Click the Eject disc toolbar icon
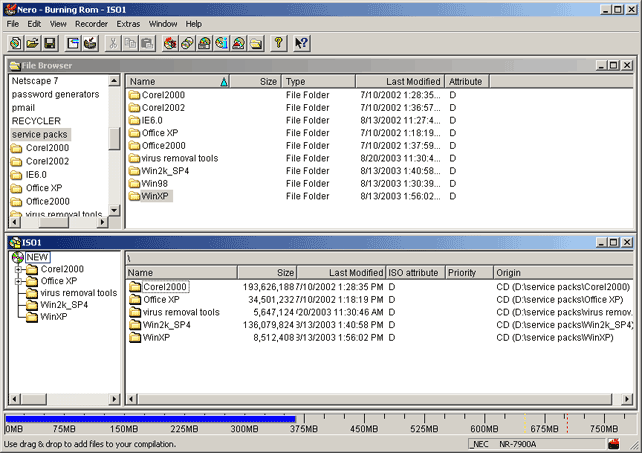Image resolution: width=642 pixels, height=453 pixels. pos(239,43)
